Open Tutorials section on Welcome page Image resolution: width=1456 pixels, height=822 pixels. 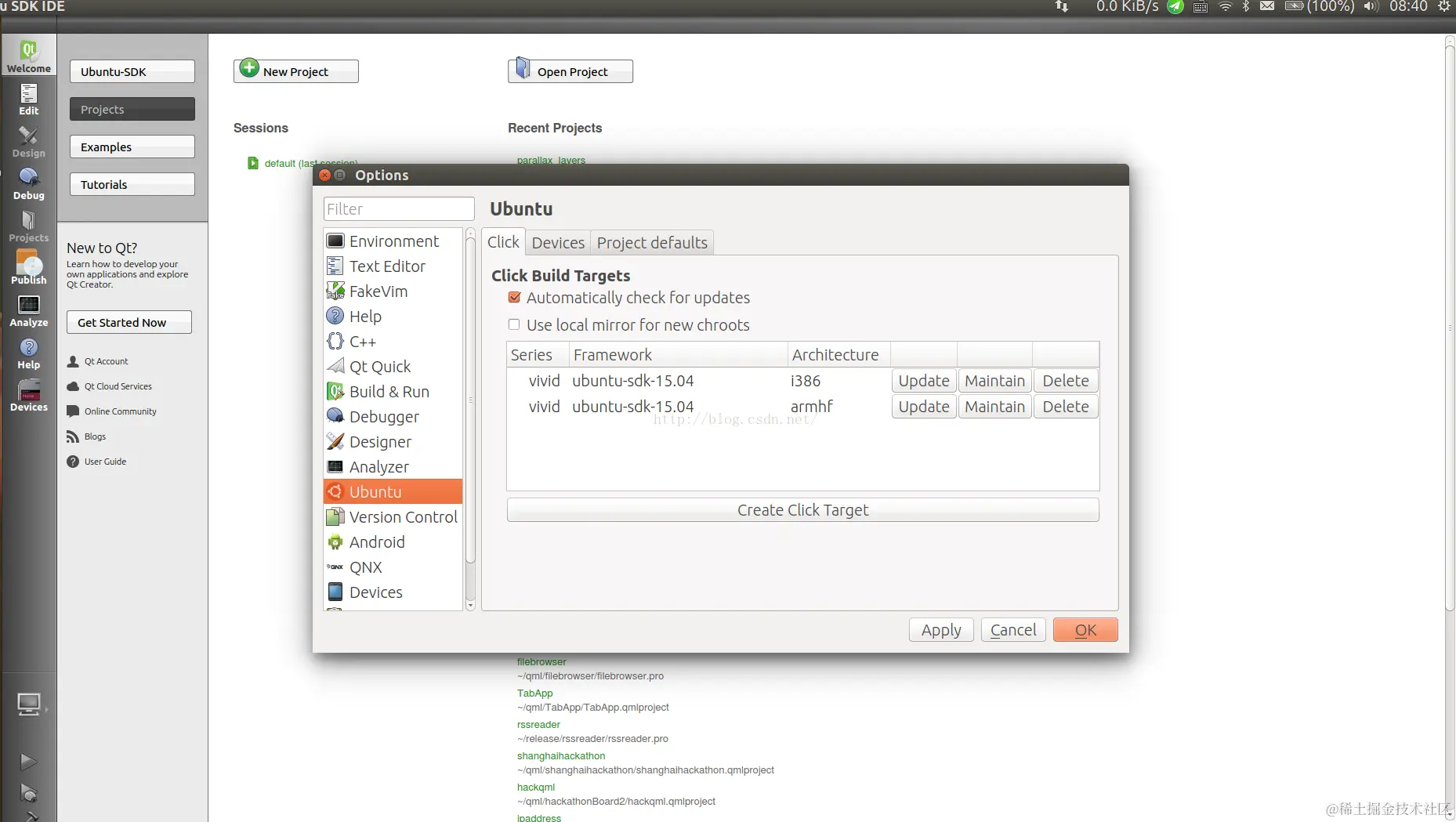pos(132,184)
